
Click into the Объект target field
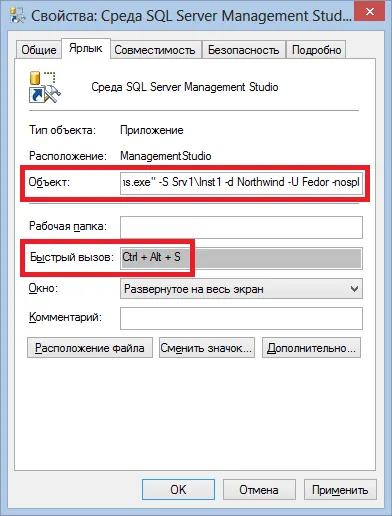tap(241, 183)
